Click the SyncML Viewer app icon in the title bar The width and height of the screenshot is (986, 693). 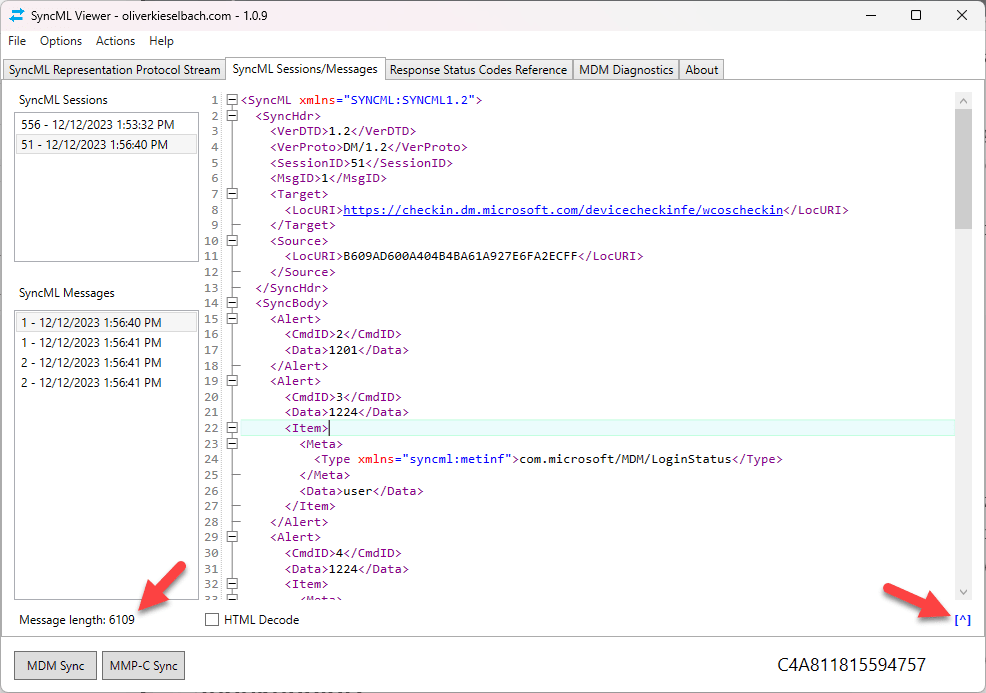tap(15, 15)
